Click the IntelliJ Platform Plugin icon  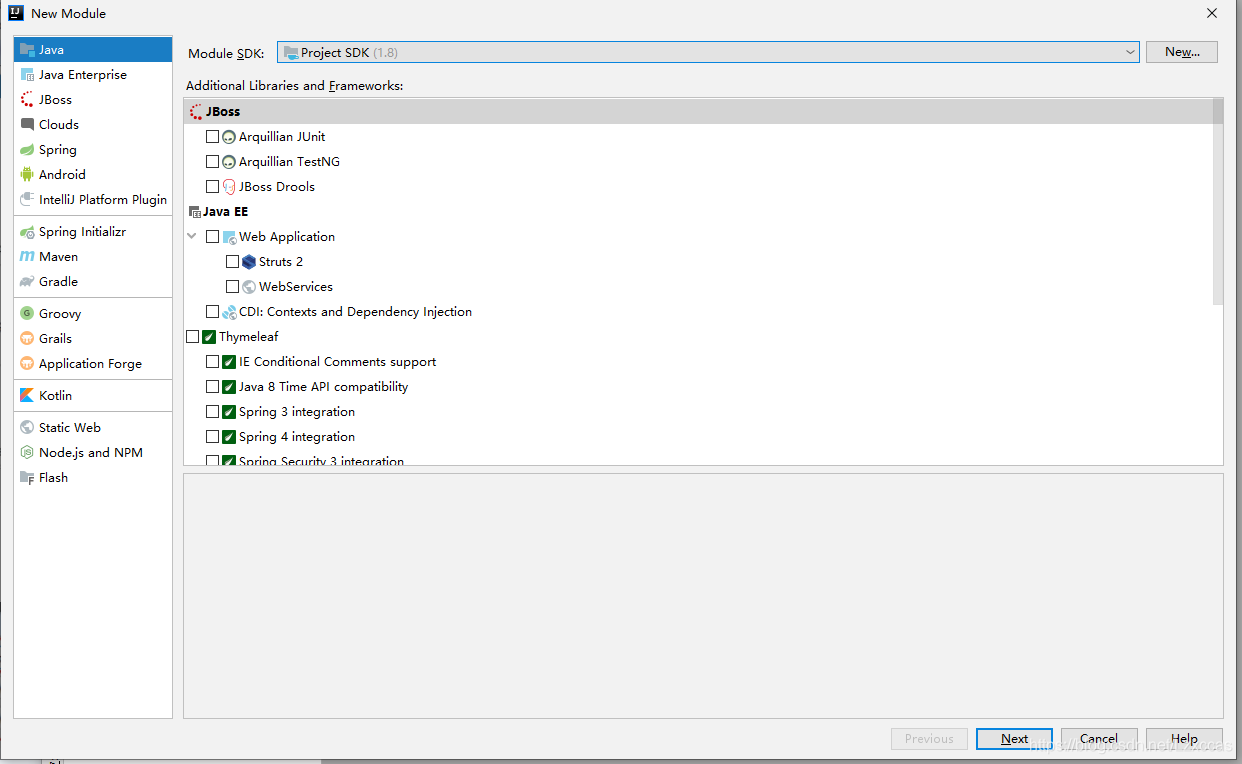tap(27, 199)
